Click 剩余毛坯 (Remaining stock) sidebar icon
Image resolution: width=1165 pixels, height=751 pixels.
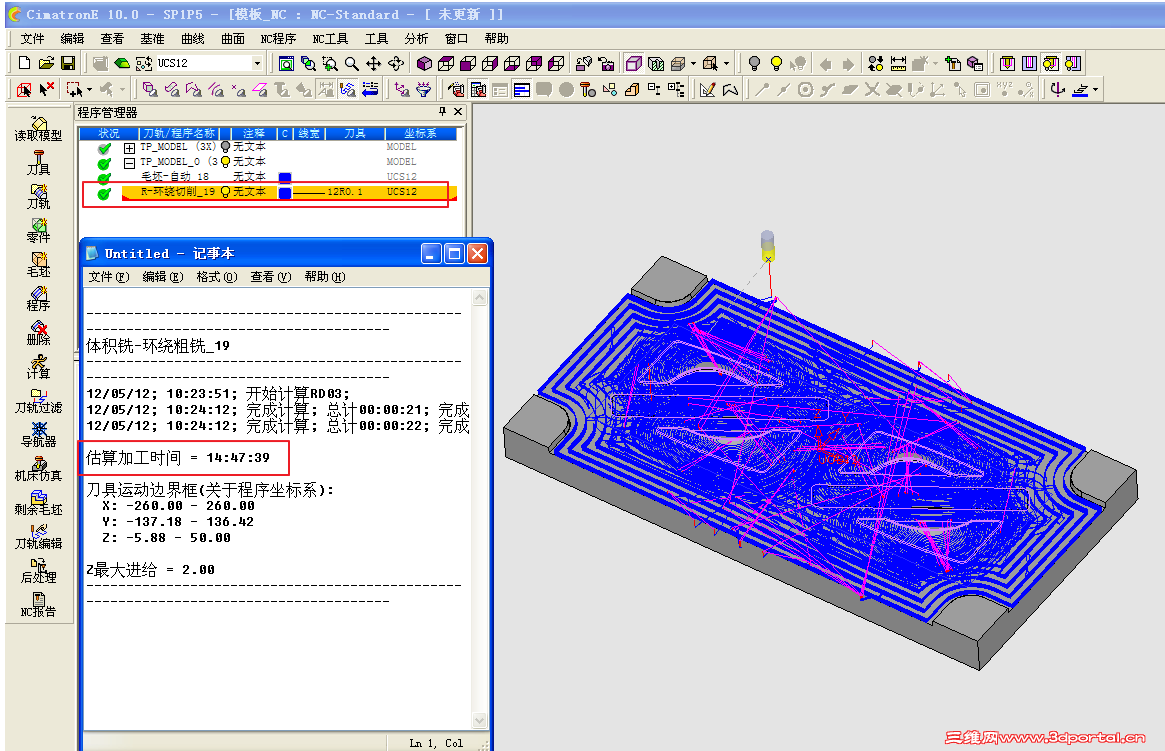(38, 503)
